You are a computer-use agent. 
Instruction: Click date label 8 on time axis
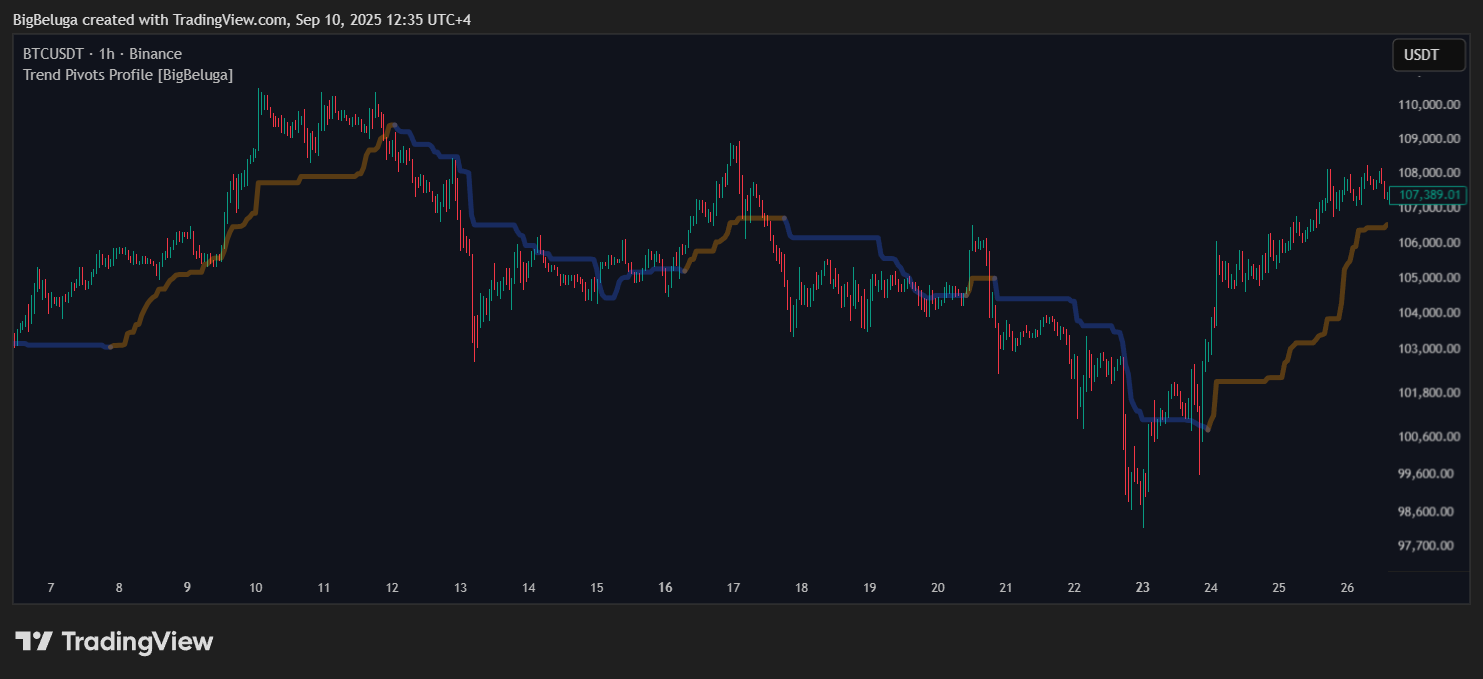(x=119, y=588)
